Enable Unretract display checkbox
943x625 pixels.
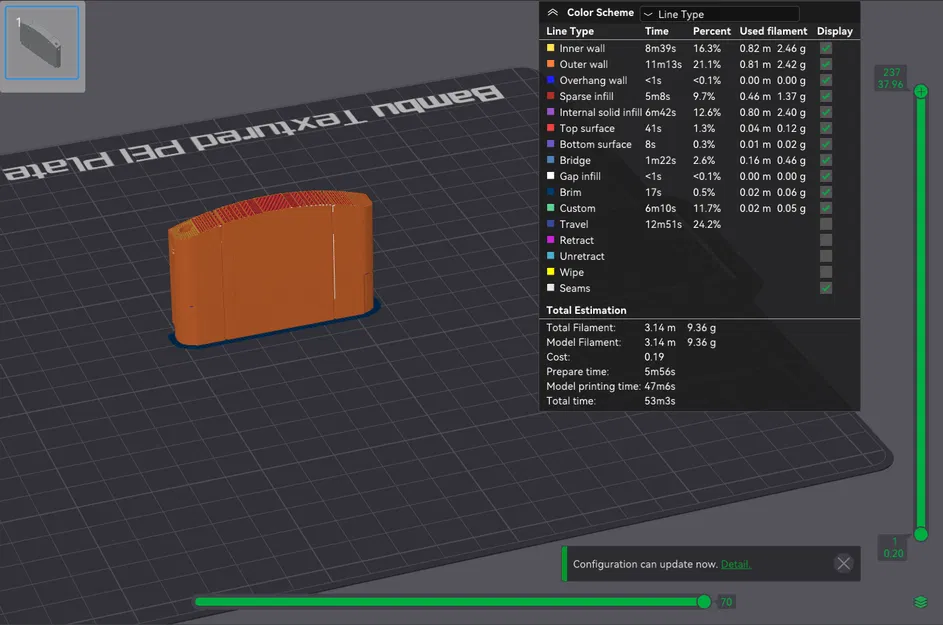(x=826, y=256)
